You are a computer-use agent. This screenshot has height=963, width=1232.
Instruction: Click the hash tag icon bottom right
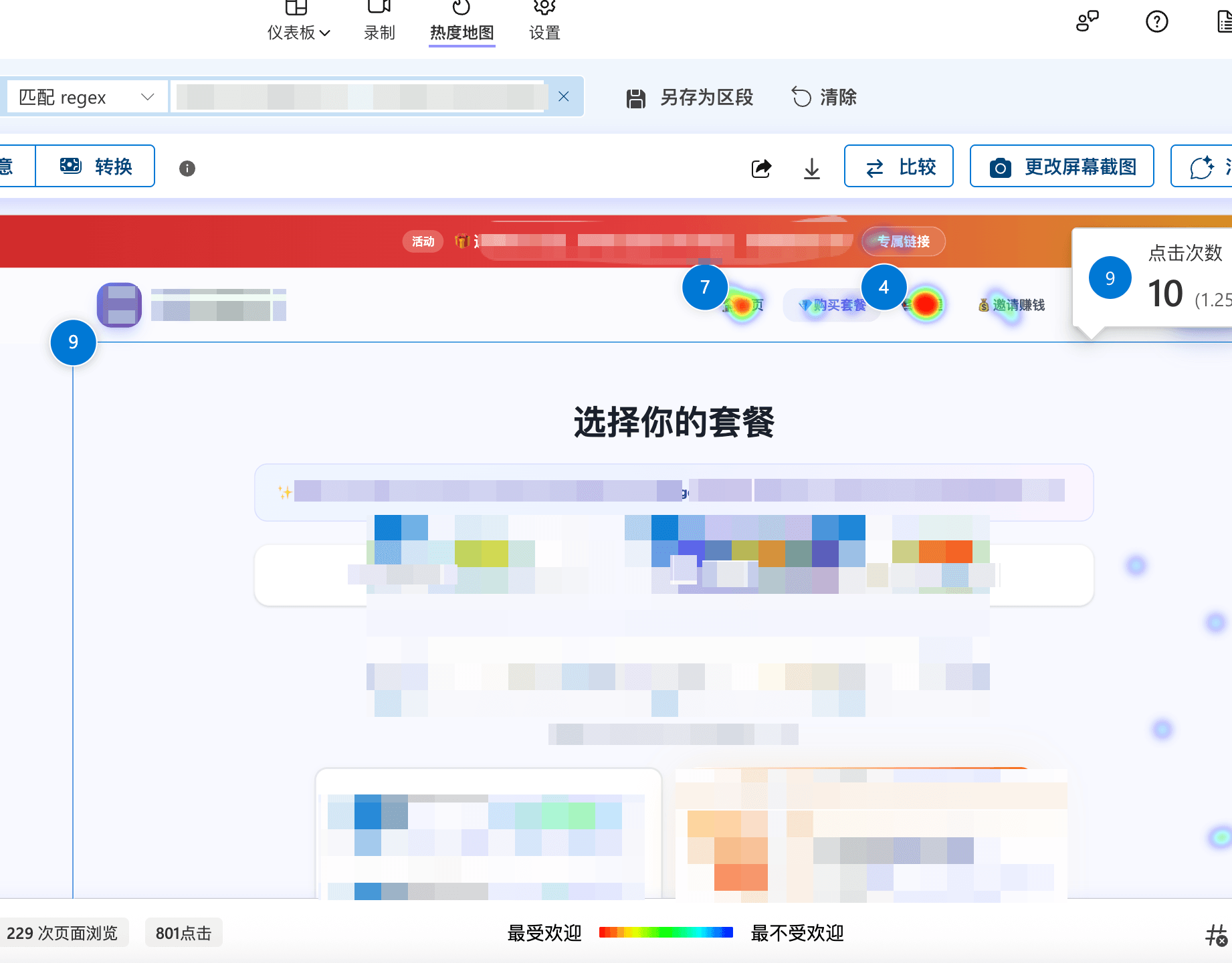[1216, 934]
